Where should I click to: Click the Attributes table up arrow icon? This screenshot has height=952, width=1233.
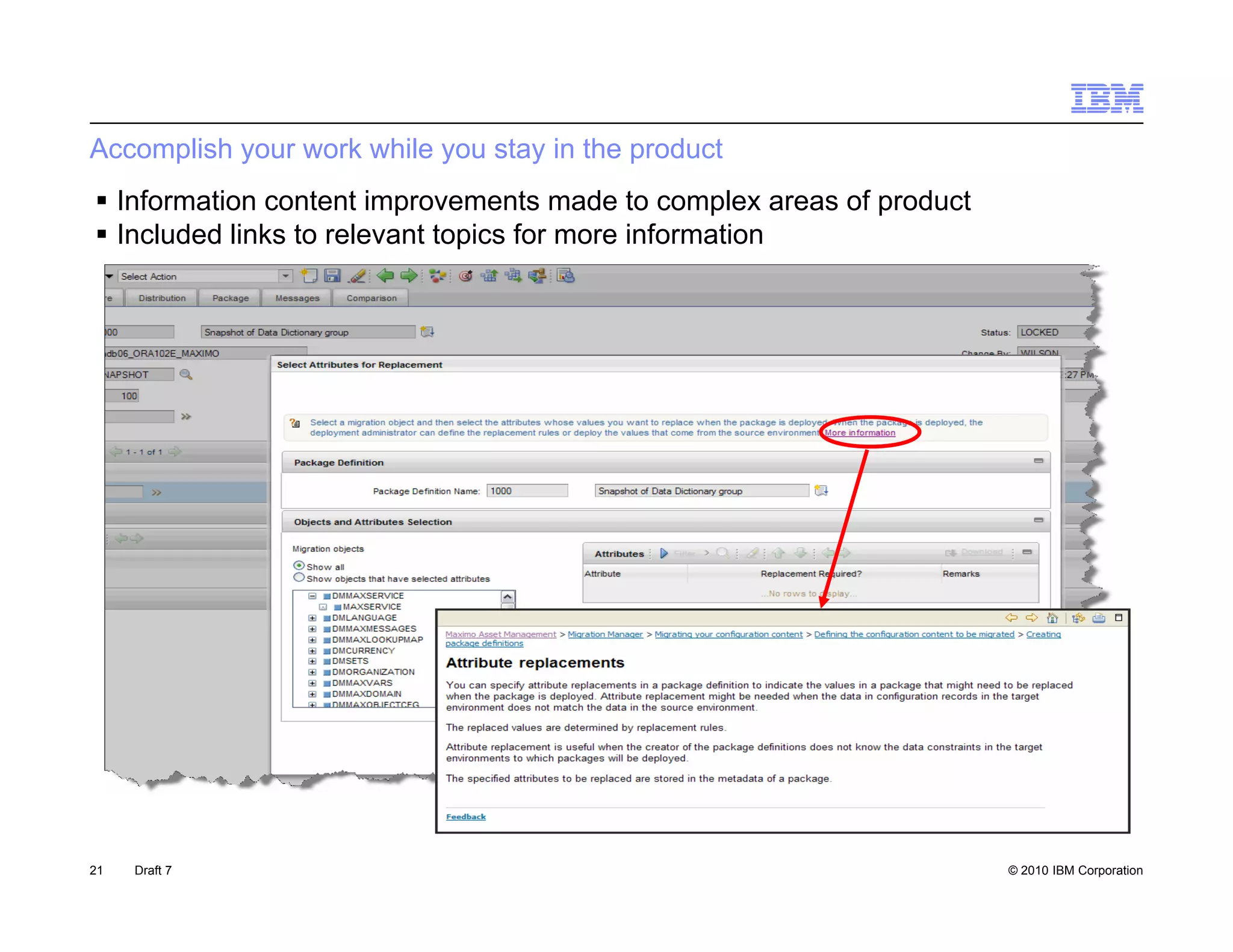778,553
